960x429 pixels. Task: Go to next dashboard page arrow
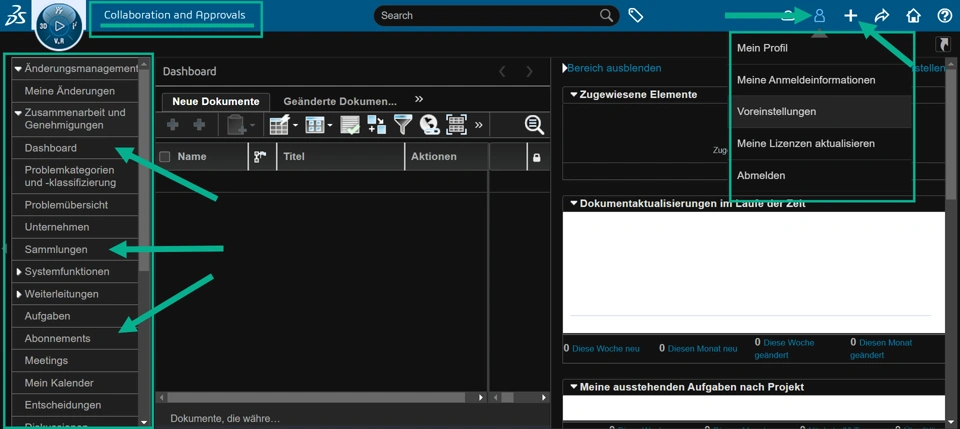click(x=529, y=72)
